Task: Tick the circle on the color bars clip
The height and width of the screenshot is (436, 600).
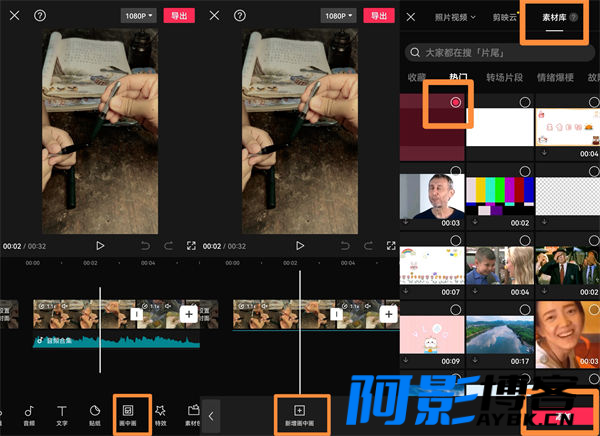Action: pos(524,171)
